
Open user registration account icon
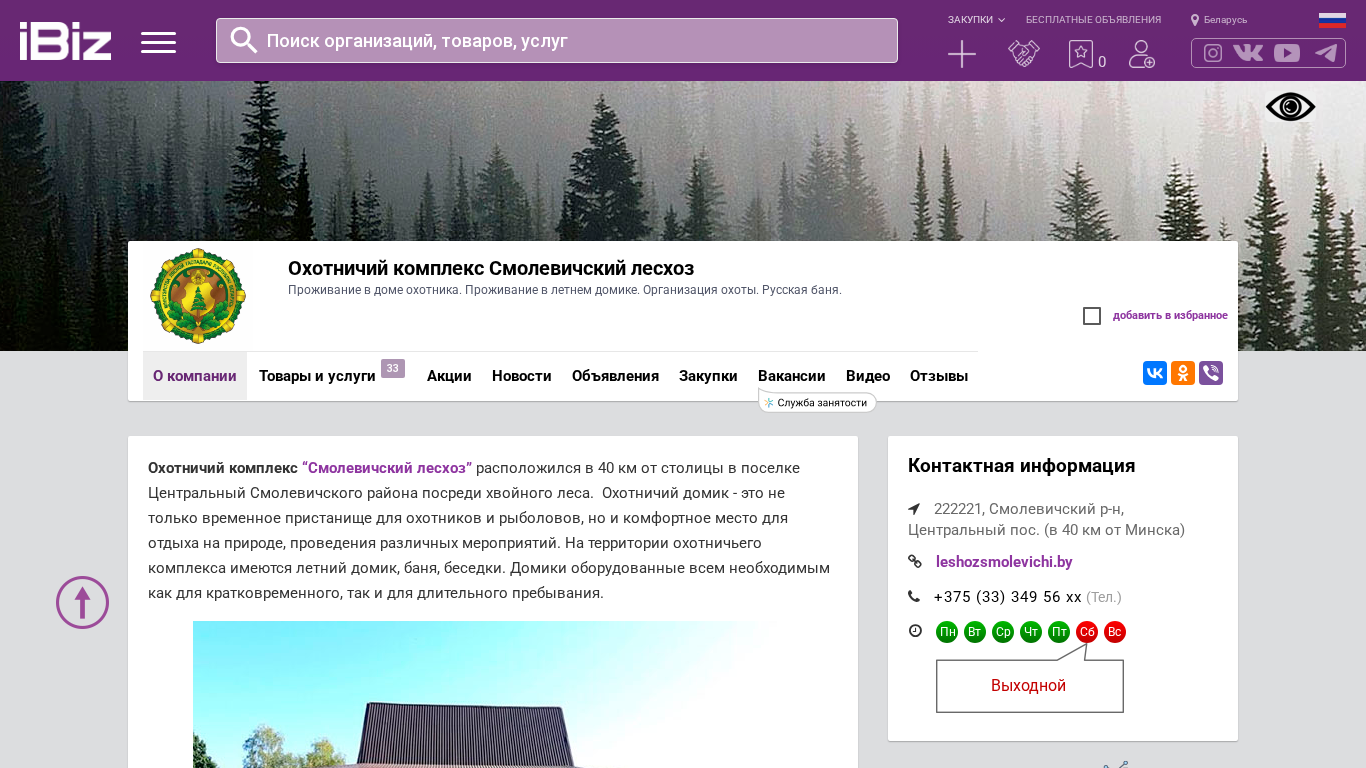click(x=1142, y=54)
